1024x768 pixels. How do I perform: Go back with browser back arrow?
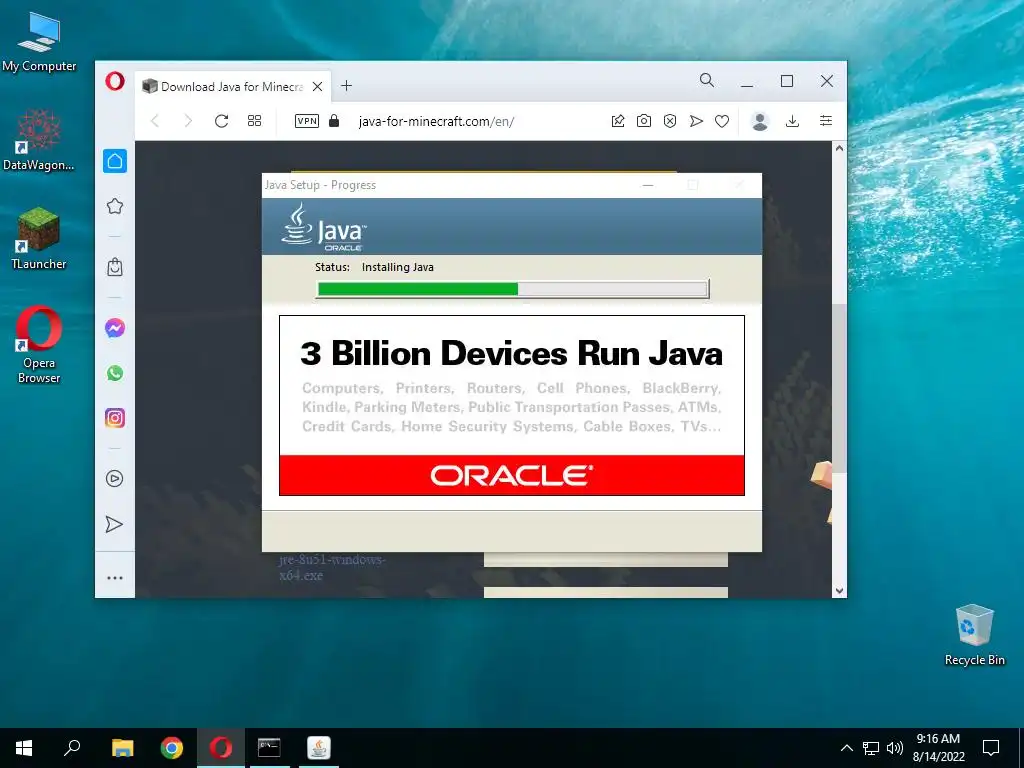coord(155,121)
